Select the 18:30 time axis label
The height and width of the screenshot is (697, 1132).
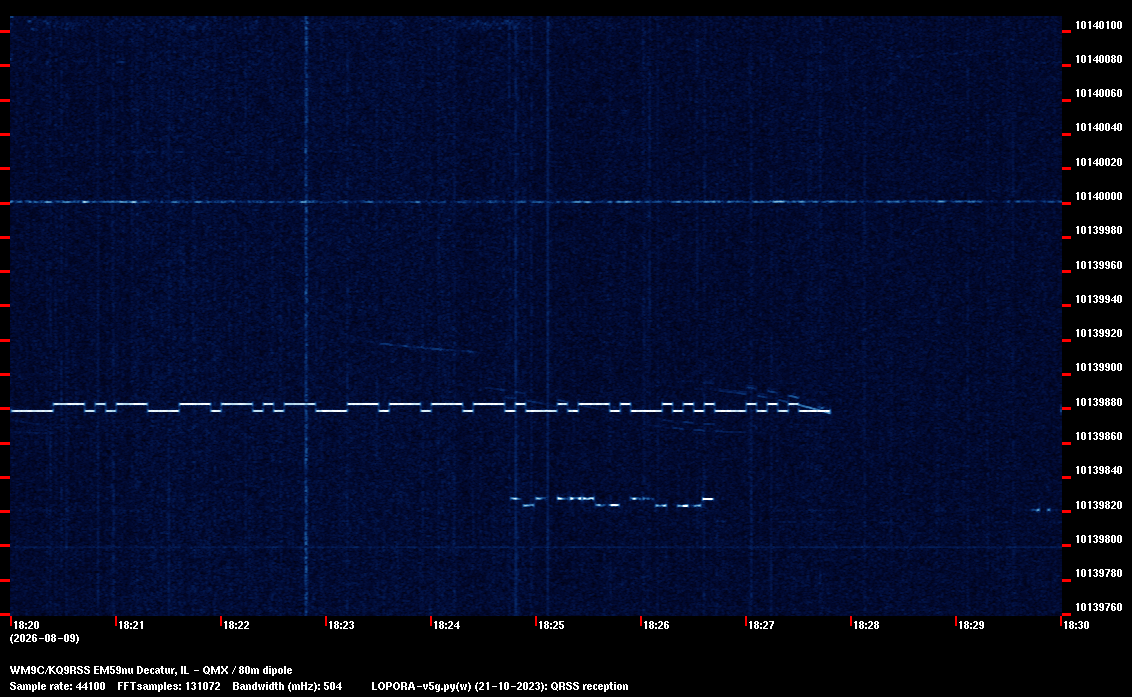[x=1076, y=625]
